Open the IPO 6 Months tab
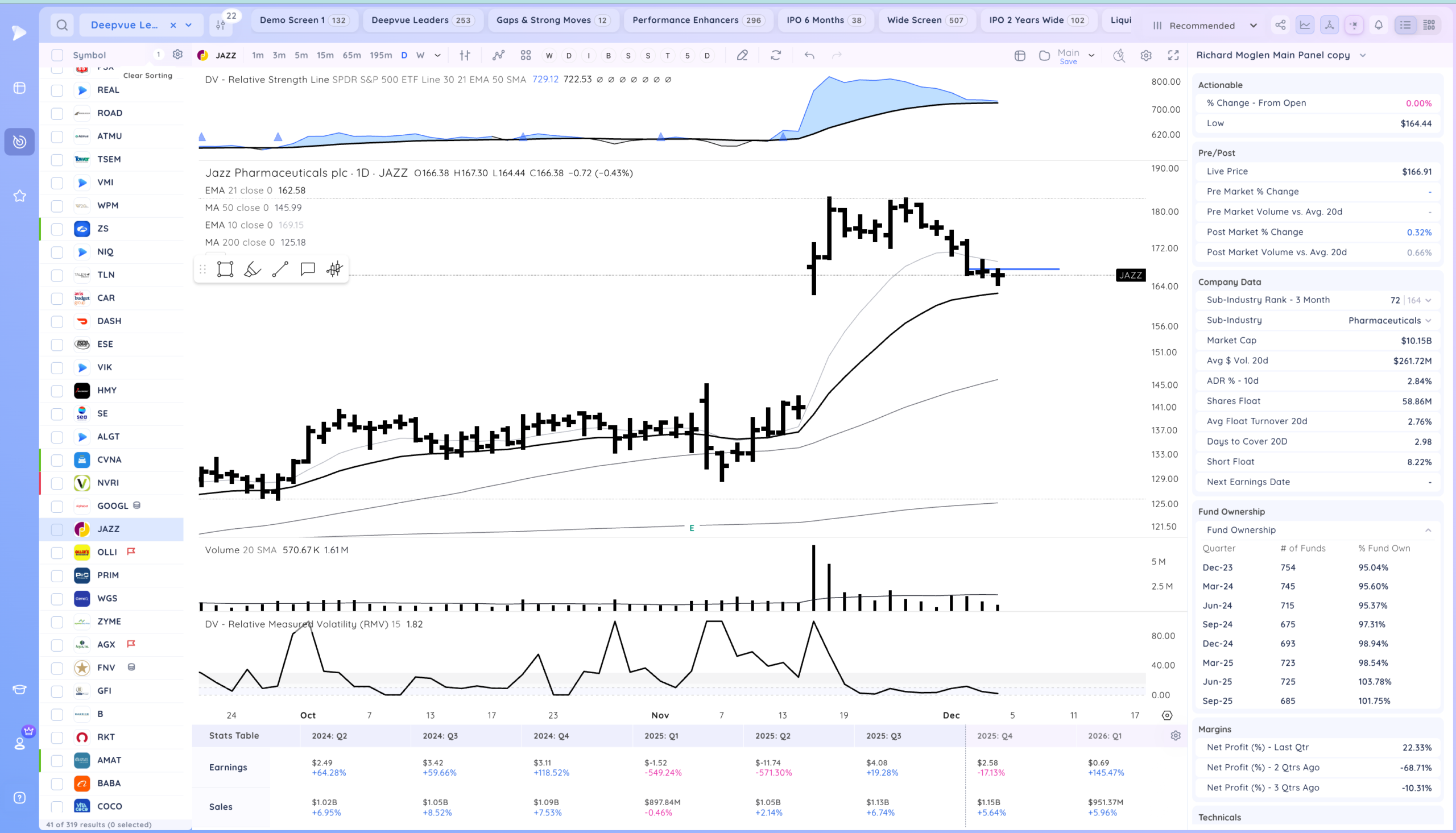The image size is (1456, 833). pyautogui.click(x=823, y=20)
